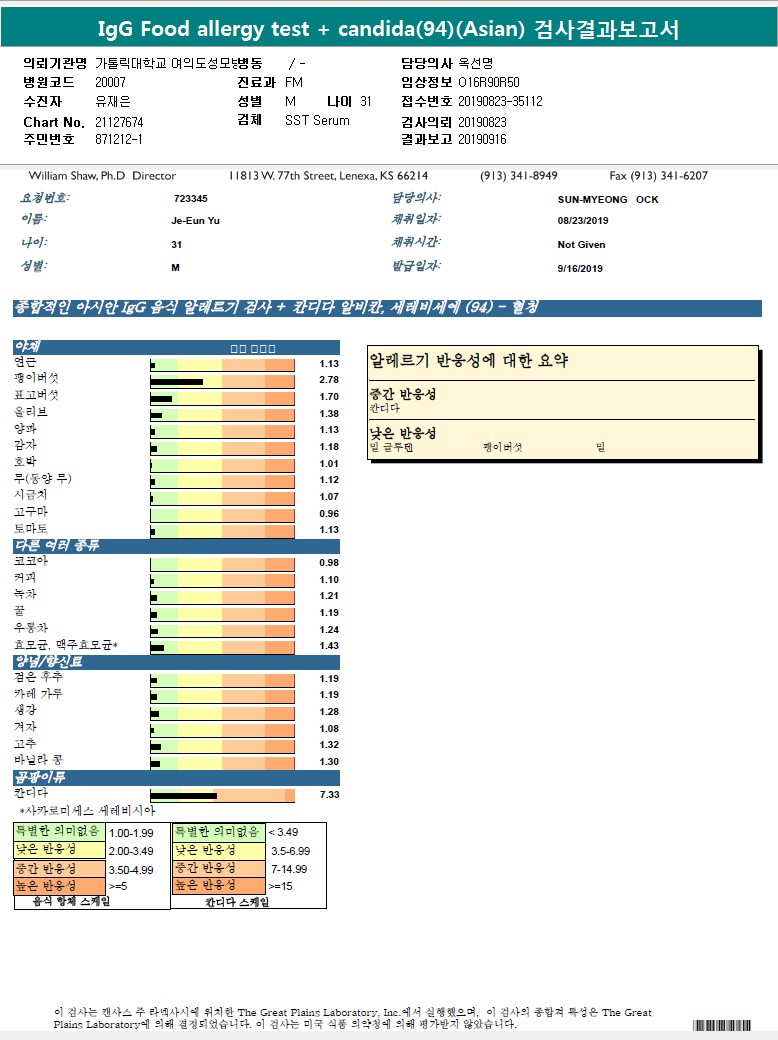Select the request number 723345
The width and height of the screenshot is (778, 1040).
click(190, 198)
